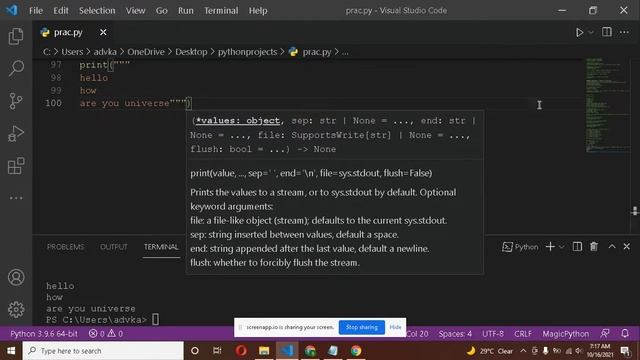640x360 pixels.
Task: Change file encoding UTF-8
Action: click(493, 334)
